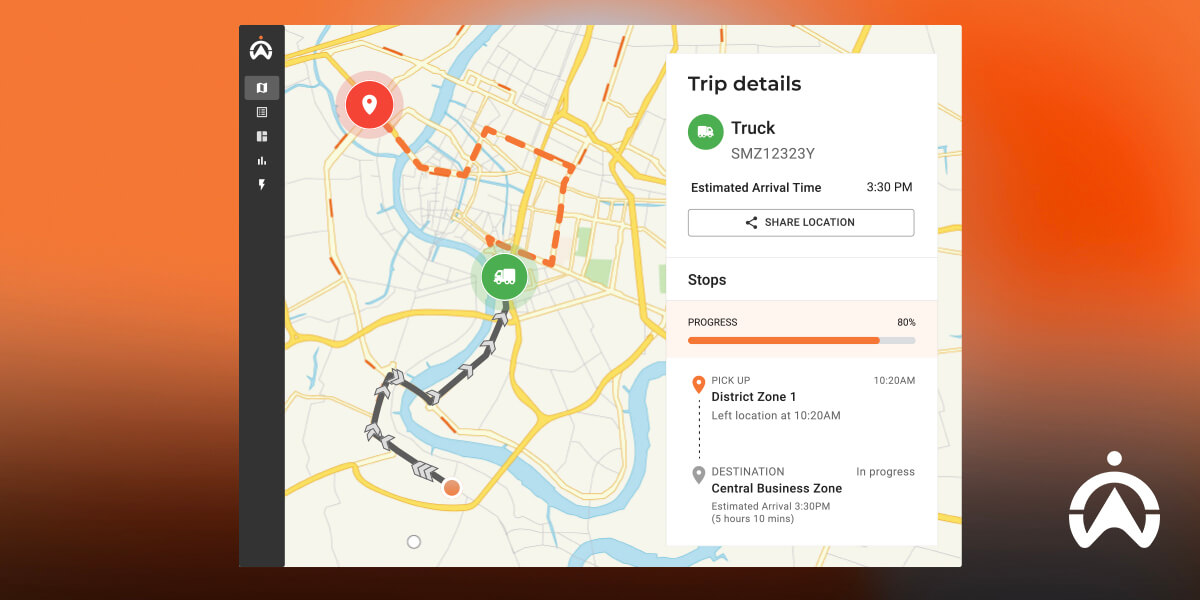The height and width of the screenshot is (600, 1200).
Task: Select the red destination pin on the map
Action: [x=370, y=103]
